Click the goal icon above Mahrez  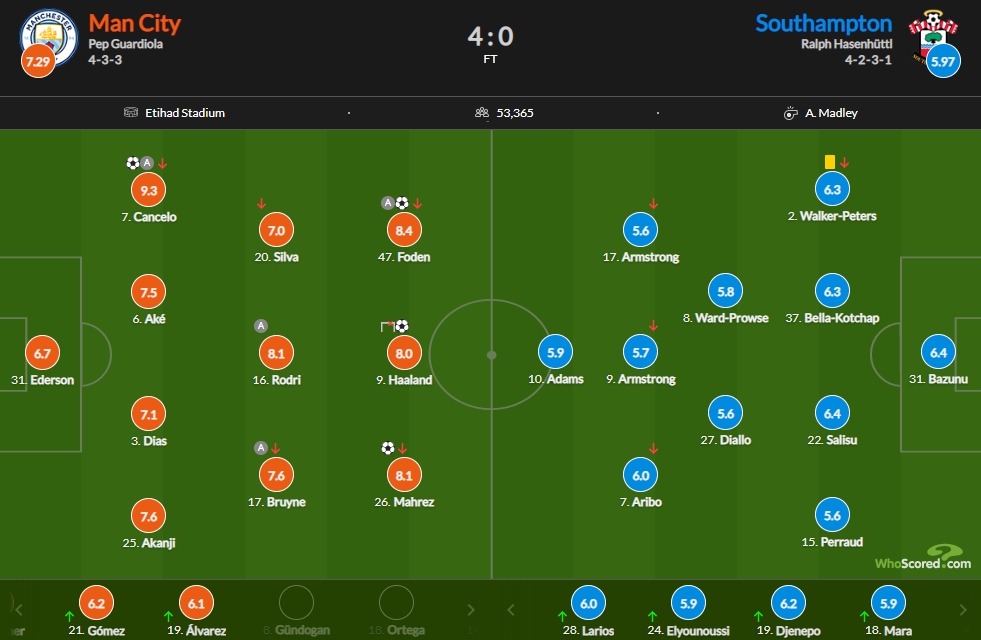[x=388, y=448]
